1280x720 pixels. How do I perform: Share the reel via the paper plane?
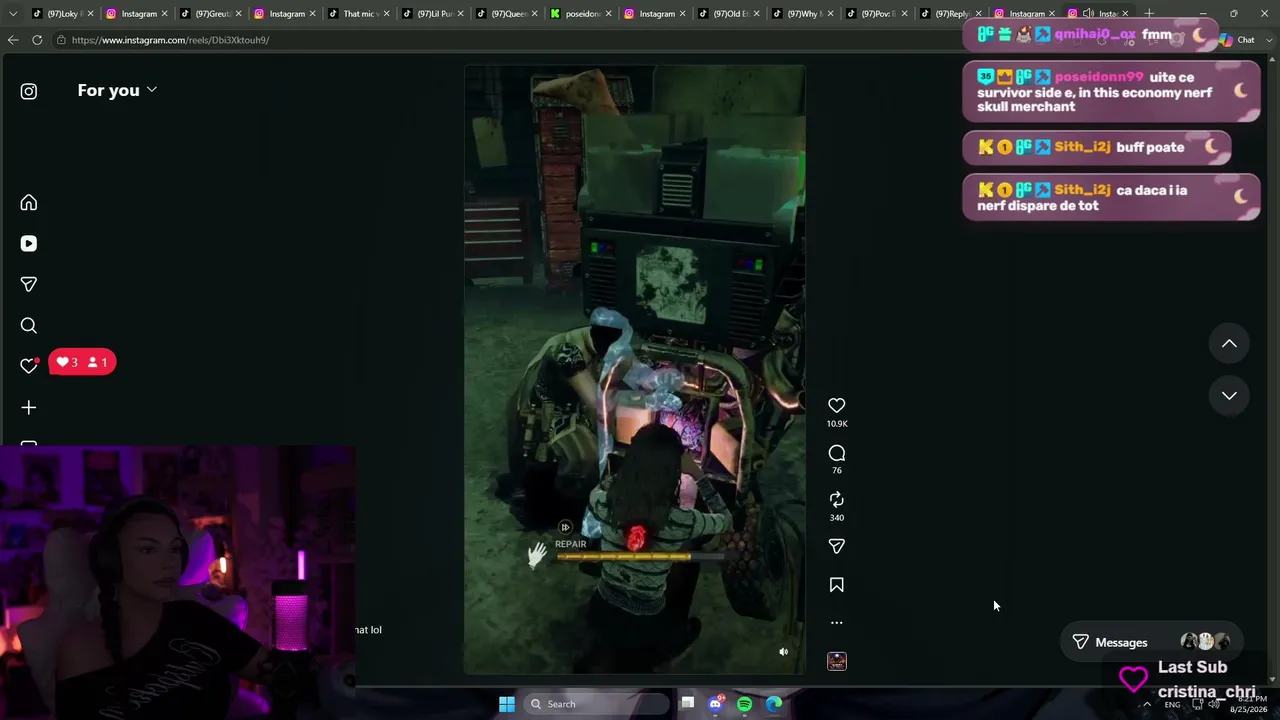(837, 546)
